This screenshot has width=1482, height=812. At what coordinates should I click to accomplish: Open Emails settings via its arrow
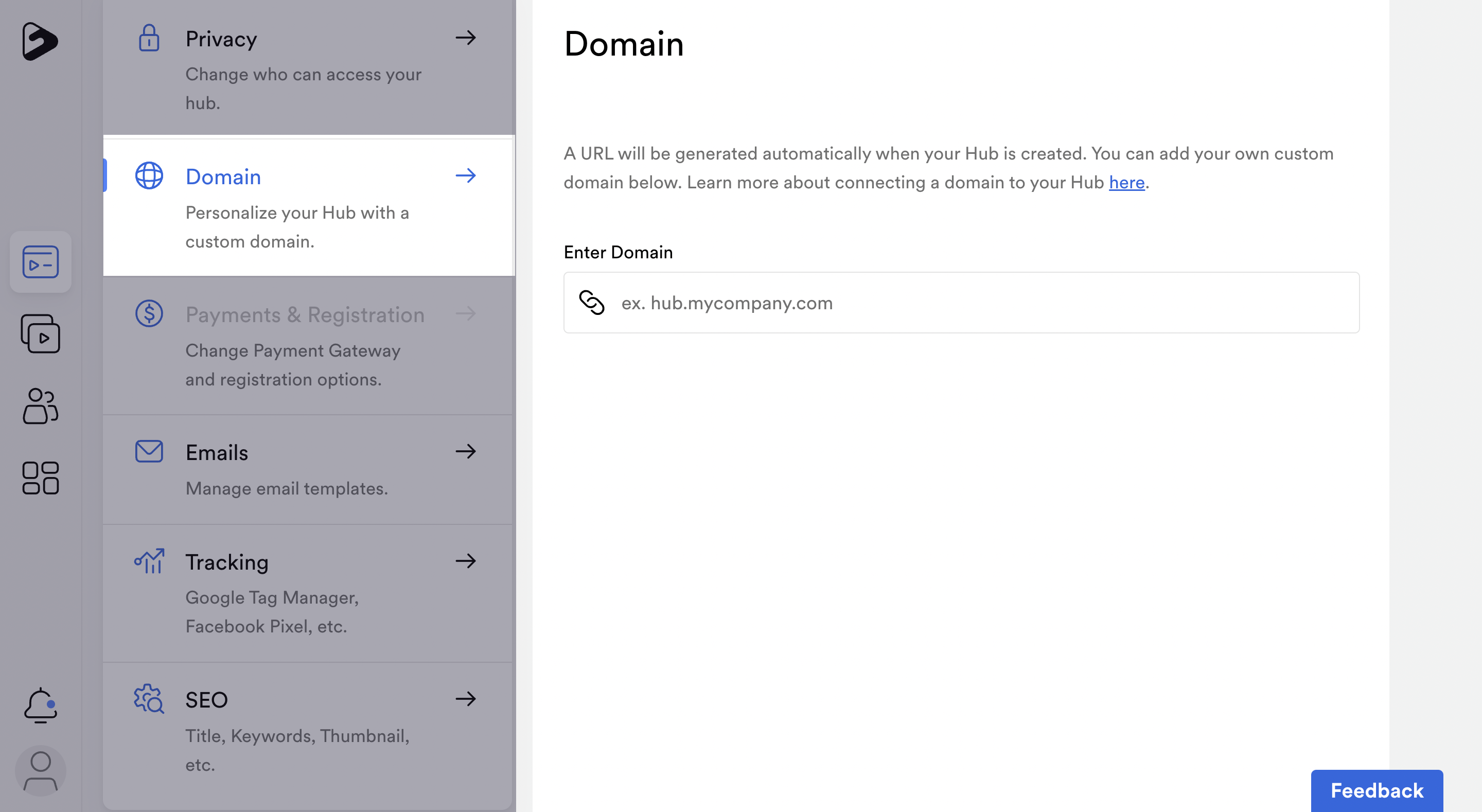[465, 452]
